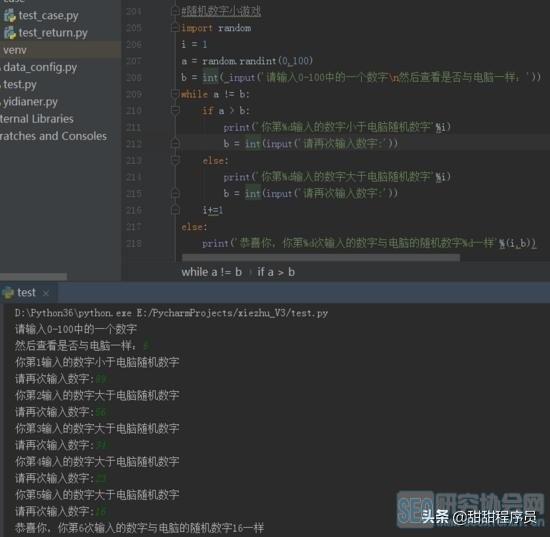Viewport: 550px width, 537px height.
Task: Select the venv folder
Action: [15, 50]
